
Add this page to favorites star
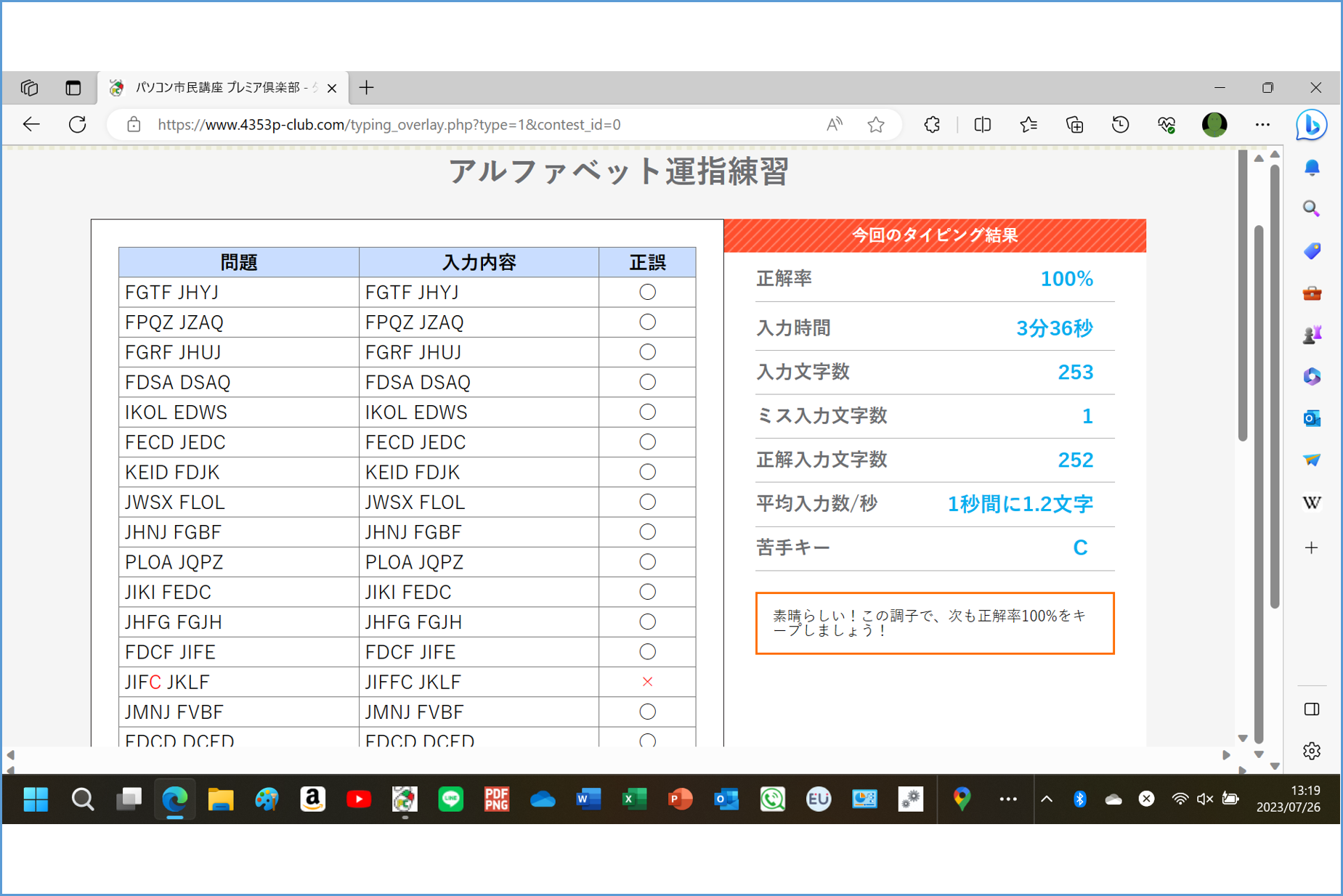point(876,125)
